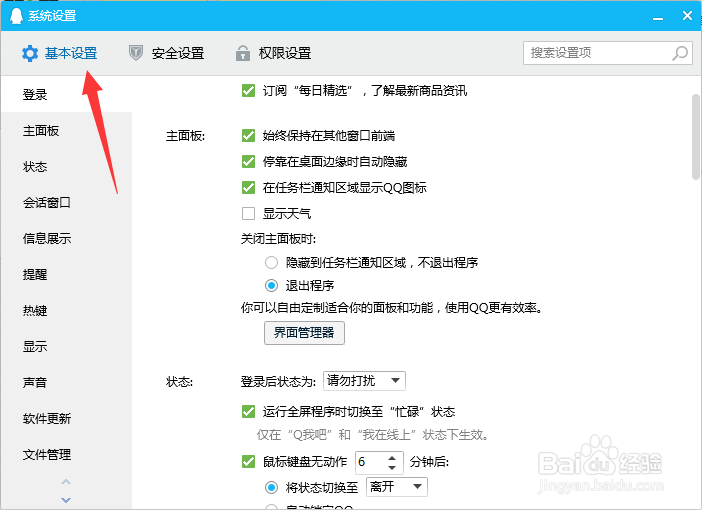Toggle 运行全屏程序时切换至忙碌 checkbox
702x510 pixels.
click(x=248, y=411)
